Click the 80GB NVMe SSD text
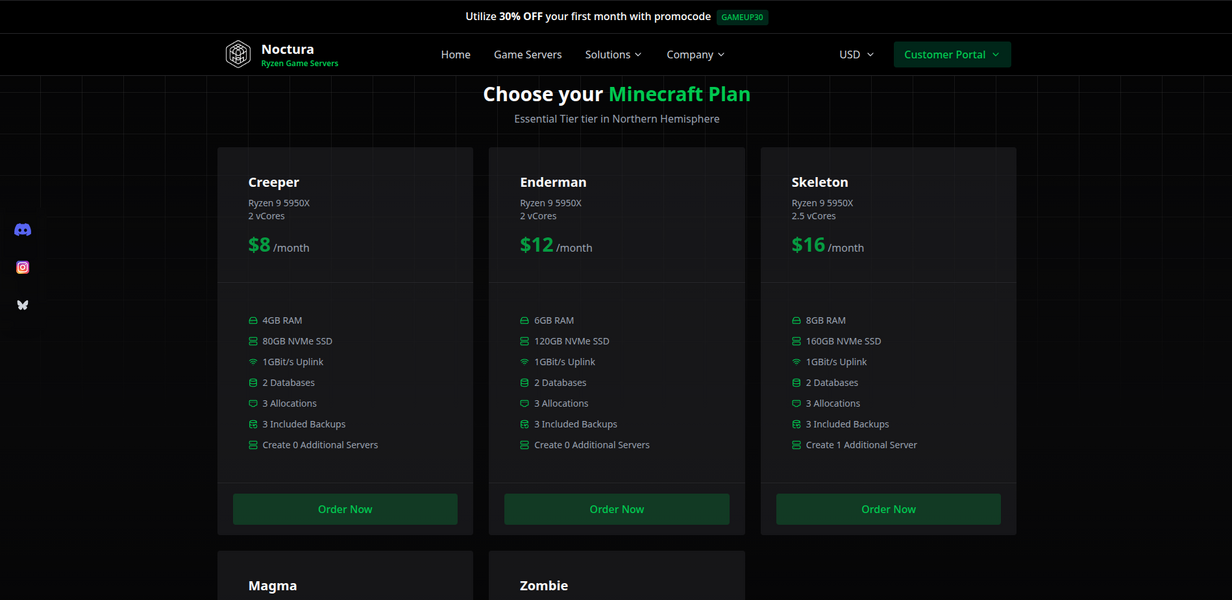1232x600 pixels. pos(297,341)
